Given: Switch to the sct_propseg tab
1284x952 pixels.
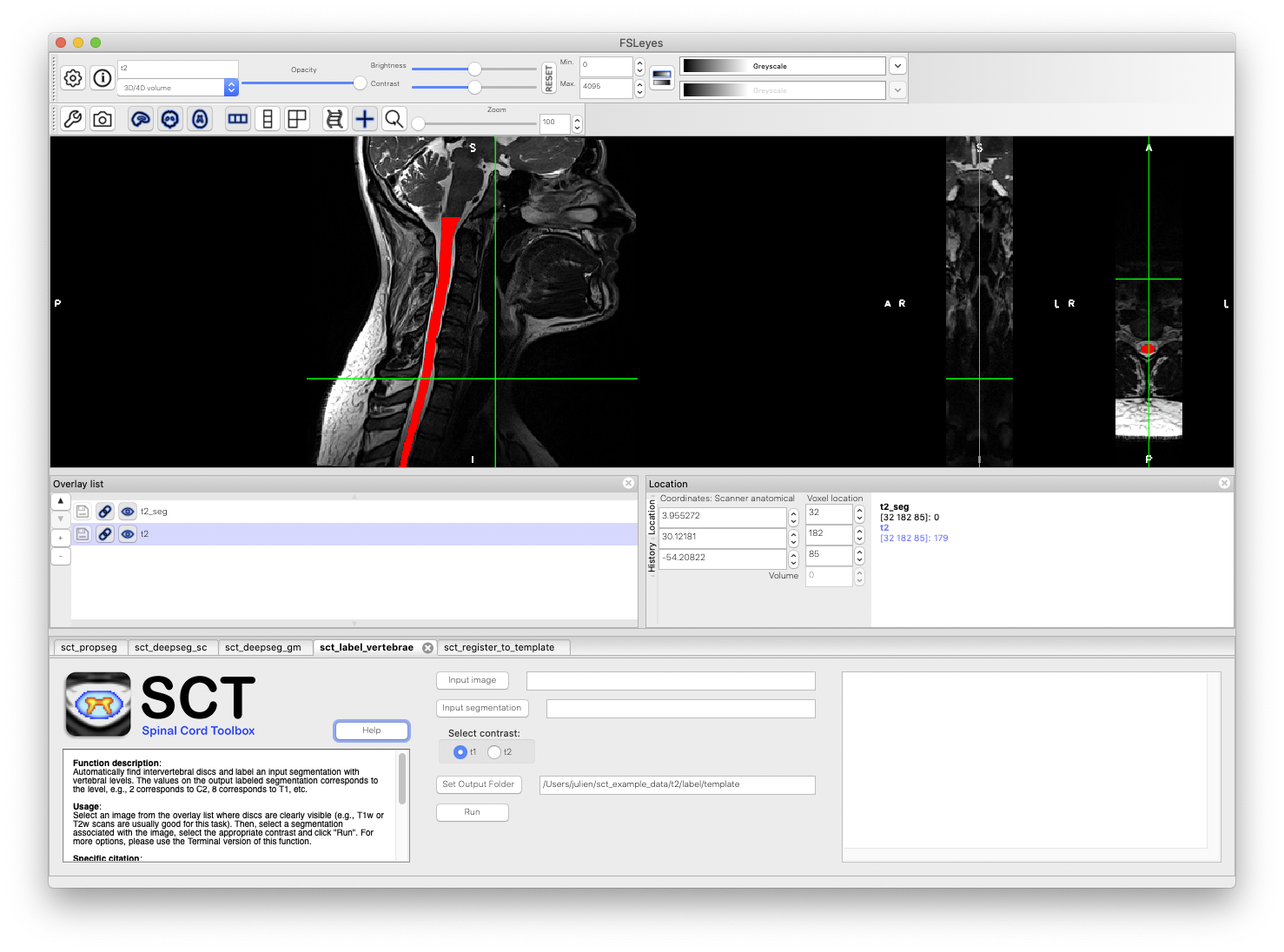Looking at the screenshot, I should (x=89, y=647).
